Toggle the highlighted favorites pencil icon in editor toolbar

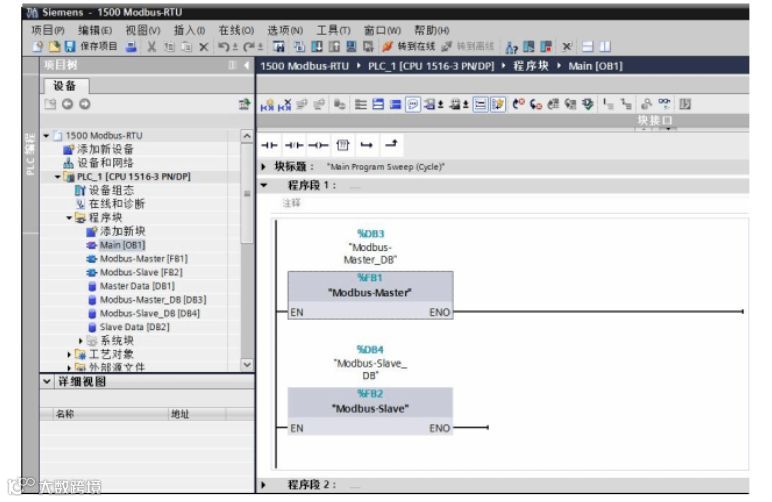point(498,104)
